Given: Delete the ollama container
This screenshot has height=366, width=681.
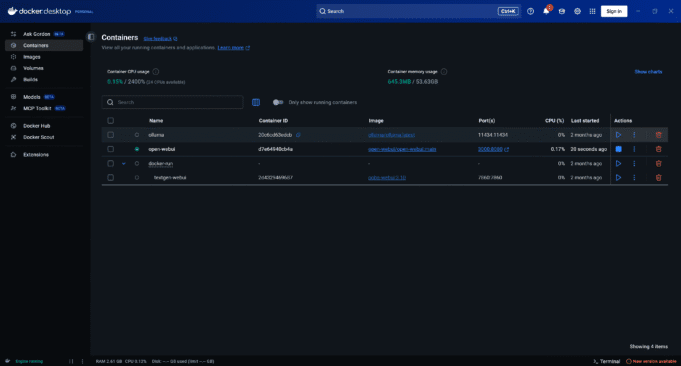Looking at the screenshot, I should click(x=658, y=135).
